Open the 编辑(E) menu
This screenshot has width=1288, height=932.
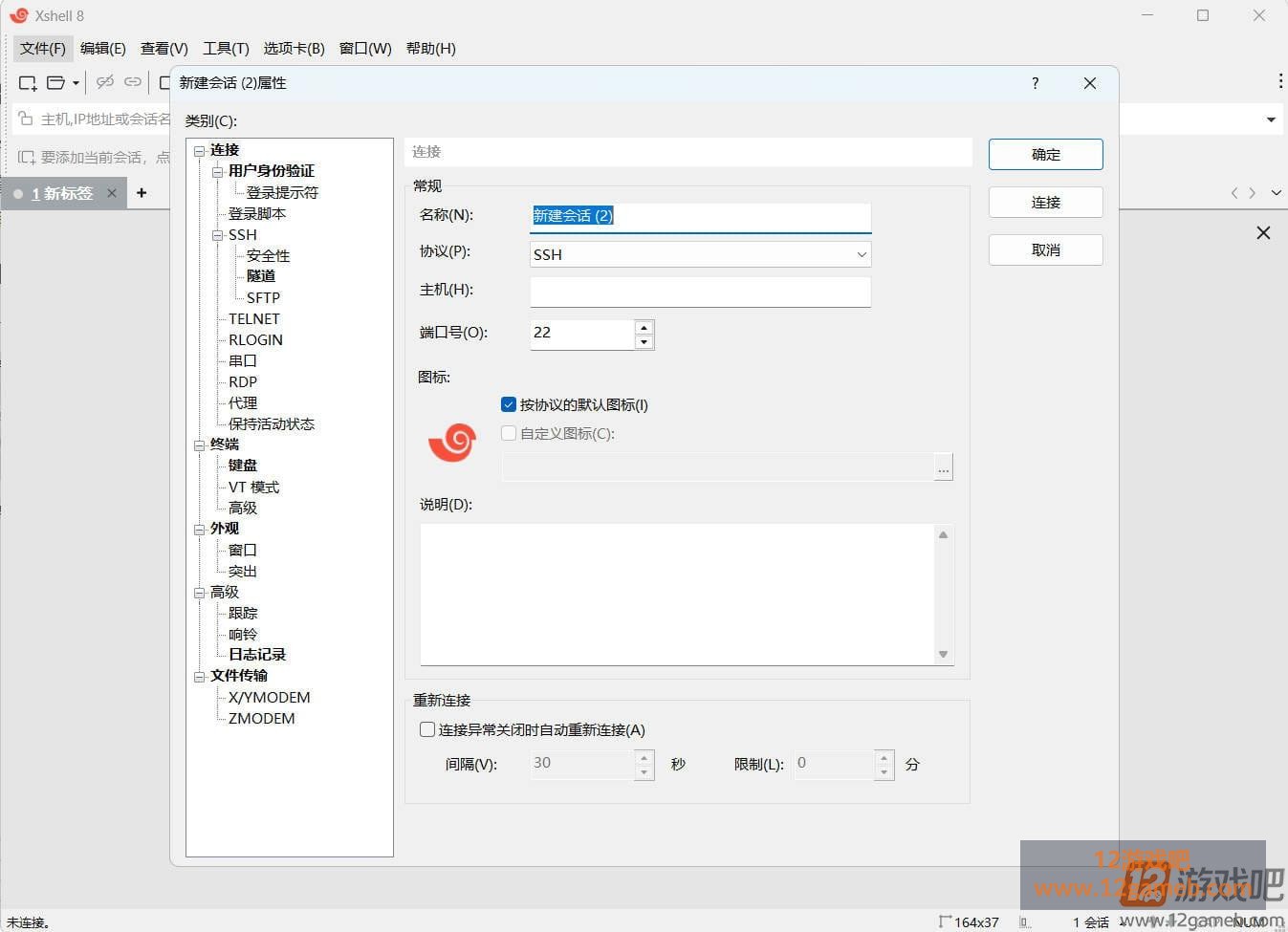point(103,48)
